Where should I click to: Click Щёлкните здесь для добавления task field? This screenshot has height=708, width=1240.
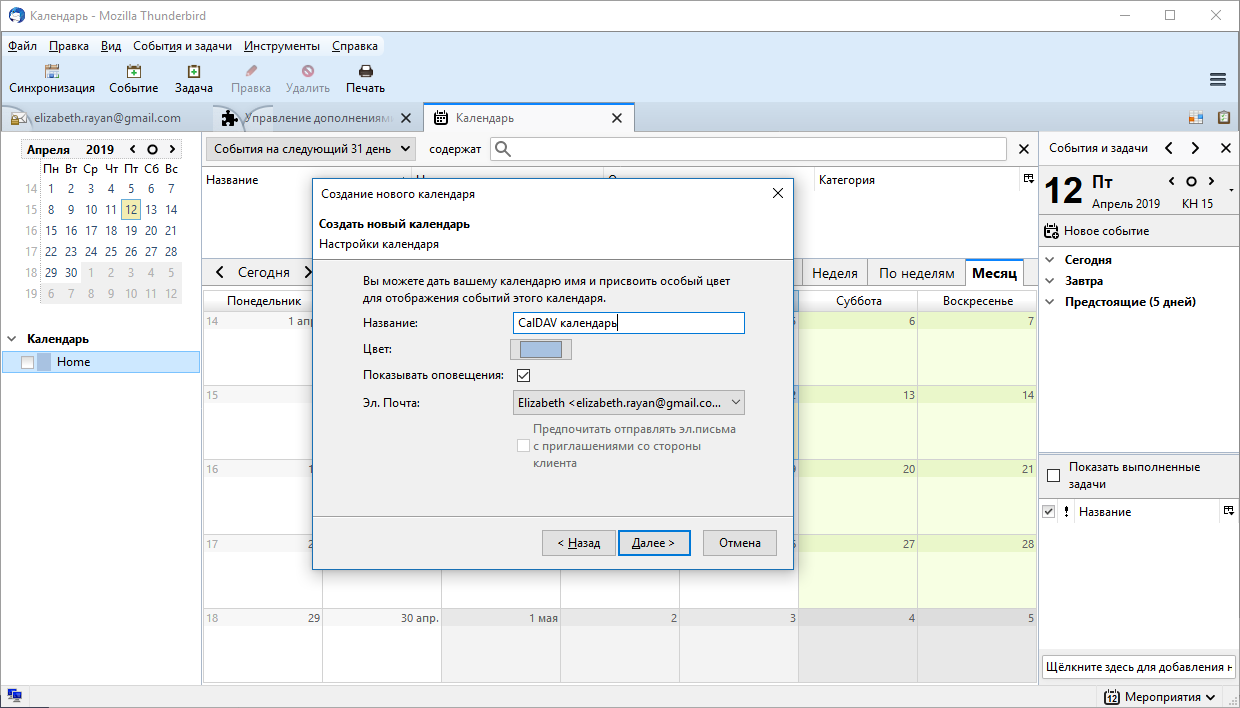pyautogui.click(x=1138, y=667)
